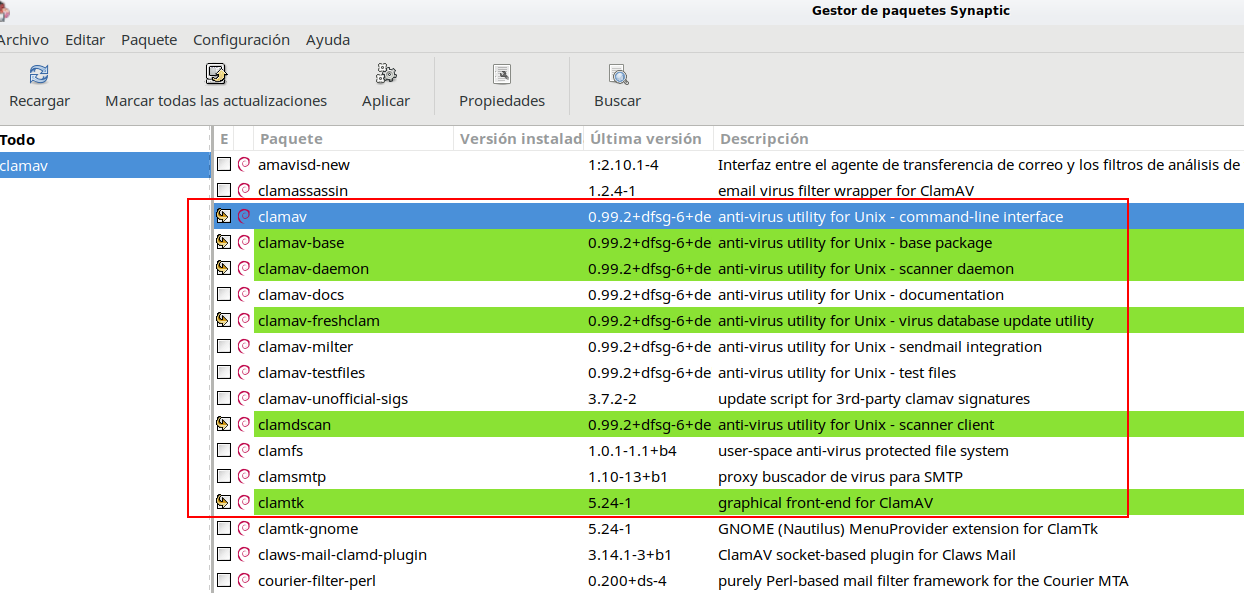Viewport: 1244px width, 593px height.
Task: Click the marked-for-install status icon of clamtk
Action: point(224,502)
